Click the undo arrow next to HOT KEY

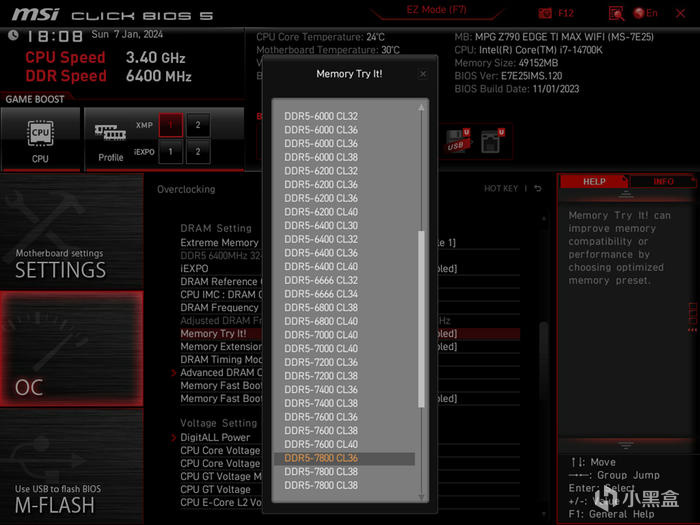point(538,188)
